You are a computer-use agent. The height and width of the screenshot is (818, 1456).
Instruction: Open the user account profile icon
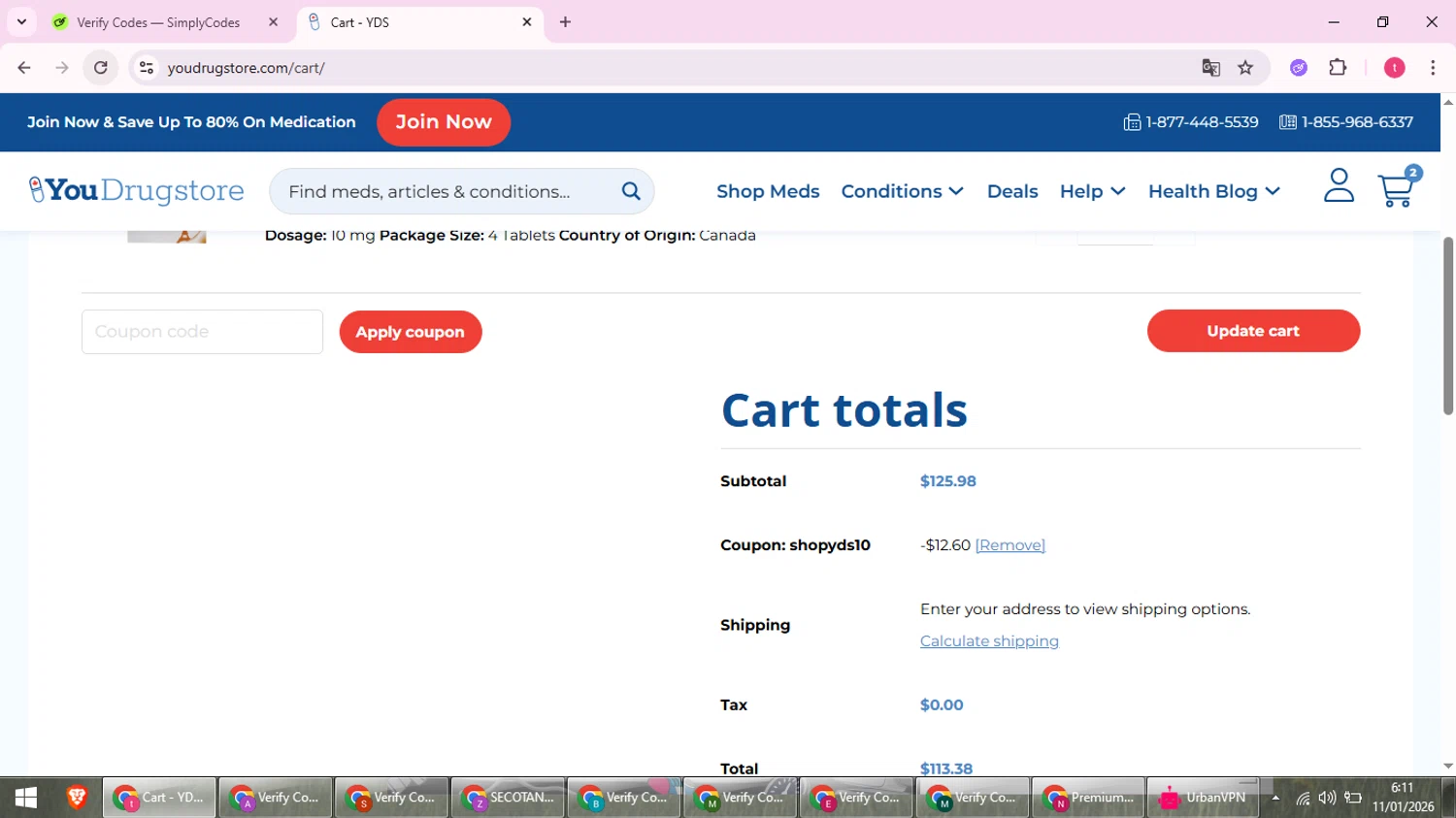tap(1339, 185)
